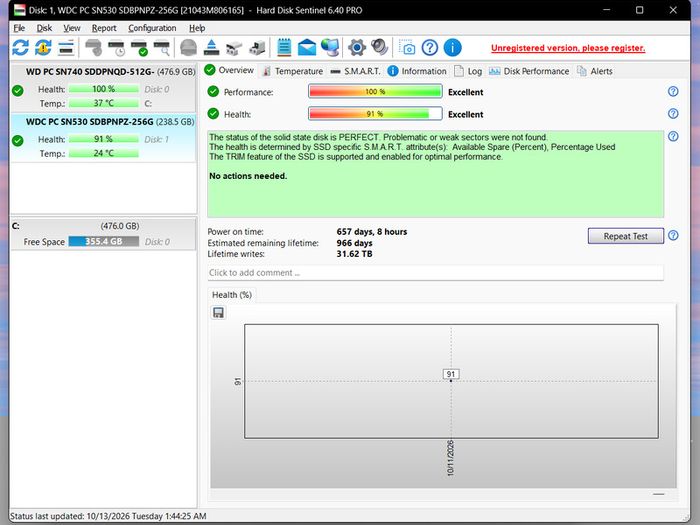Open the disk list panel icon

tap(66, 48)
